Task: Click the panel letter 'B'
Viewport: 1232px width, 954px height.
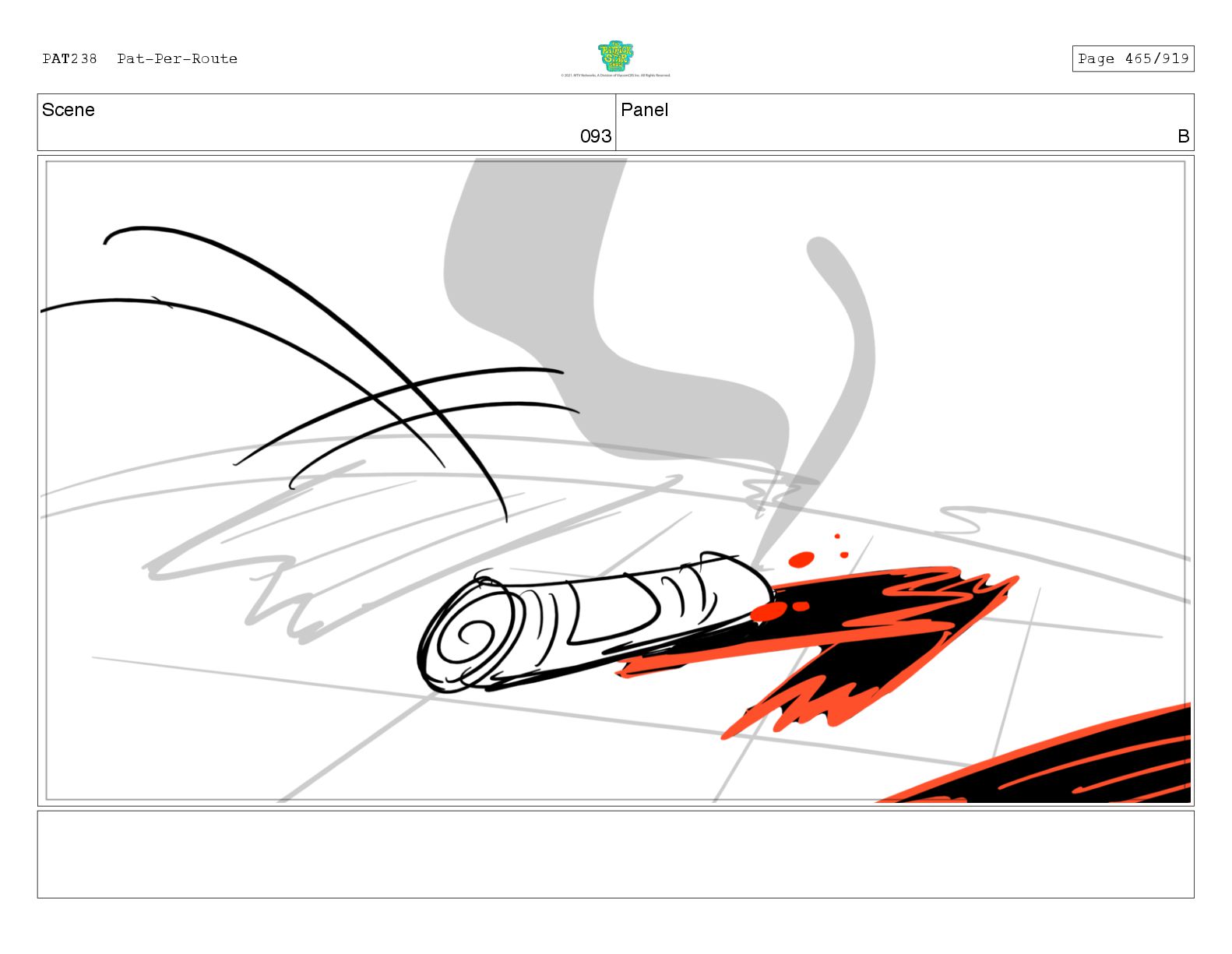Action: point(1184,136)
